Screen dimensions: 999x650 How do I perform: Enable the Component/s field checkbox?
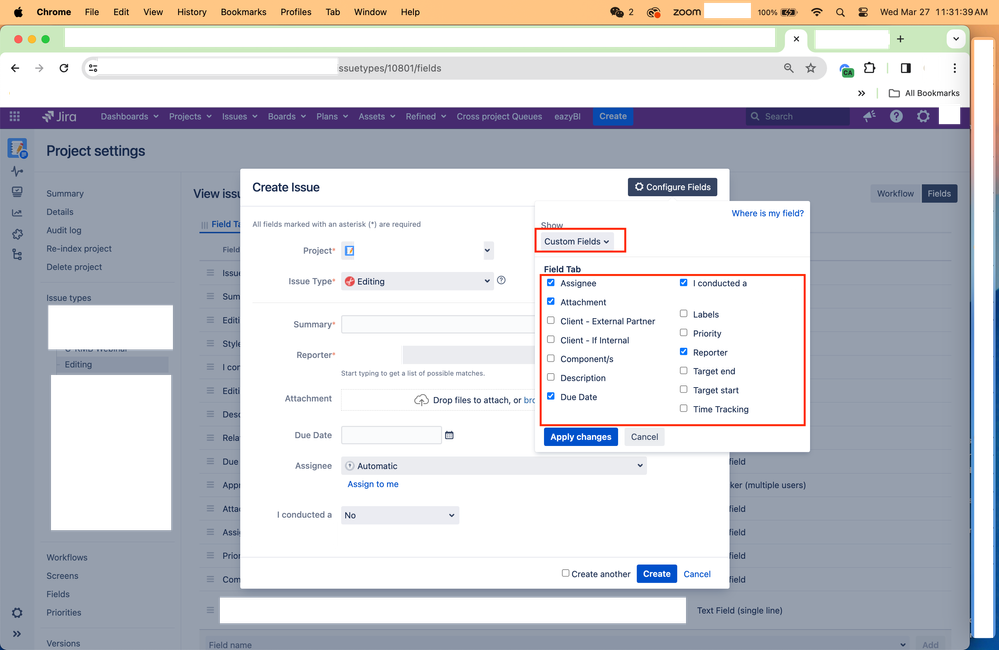click(551, 358)
